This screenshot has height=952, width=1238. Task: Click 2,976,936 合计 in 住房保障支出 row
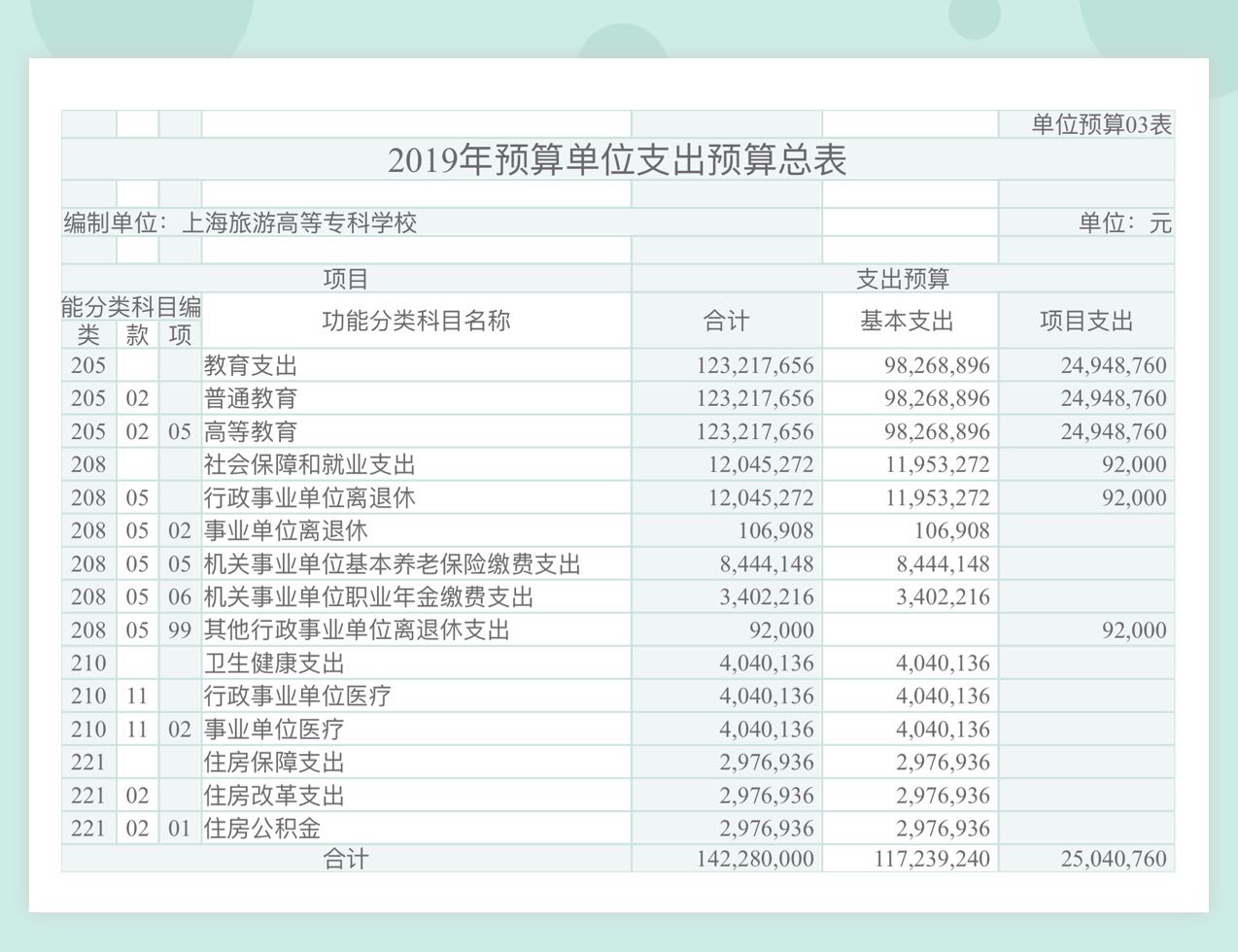pyautogui.click(x=767, y=763)
